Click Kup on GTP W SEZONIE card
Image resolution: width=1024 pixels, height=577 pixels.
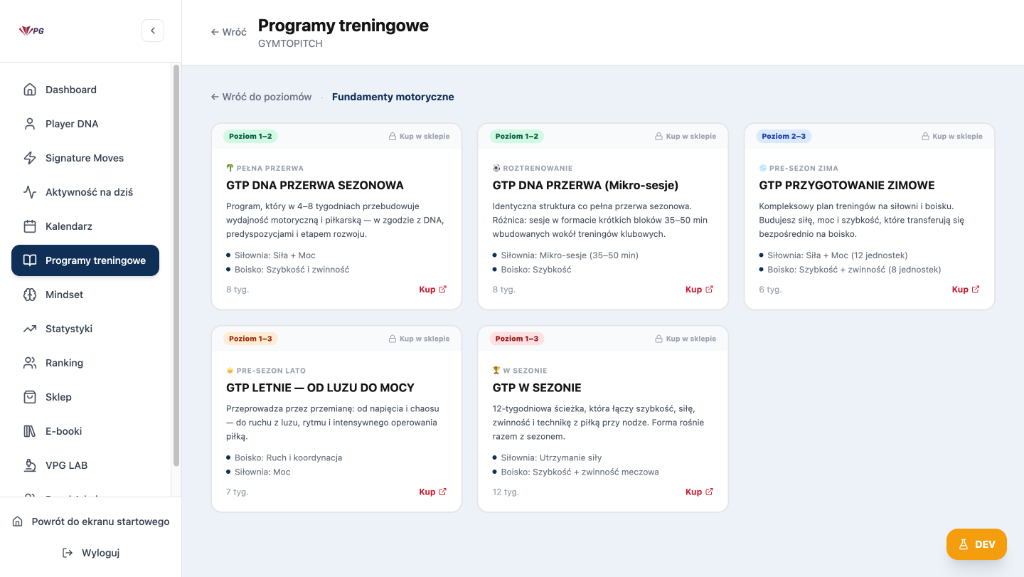(699, 491)
